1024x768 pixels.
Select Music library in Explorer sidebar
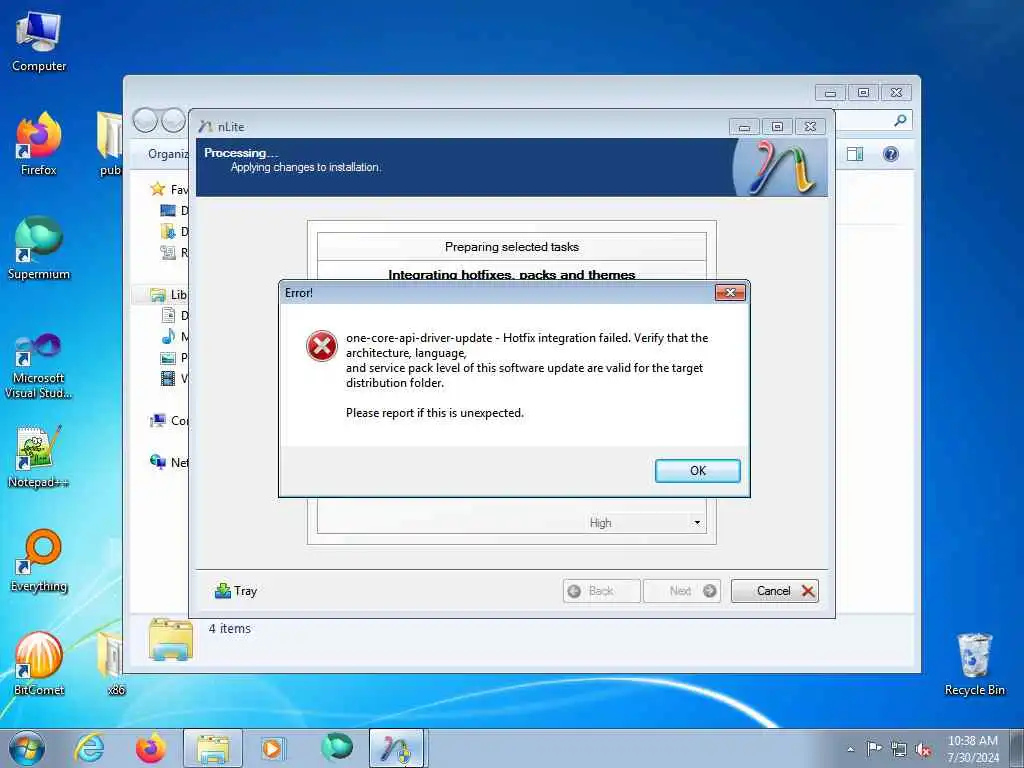coord(174,336)
